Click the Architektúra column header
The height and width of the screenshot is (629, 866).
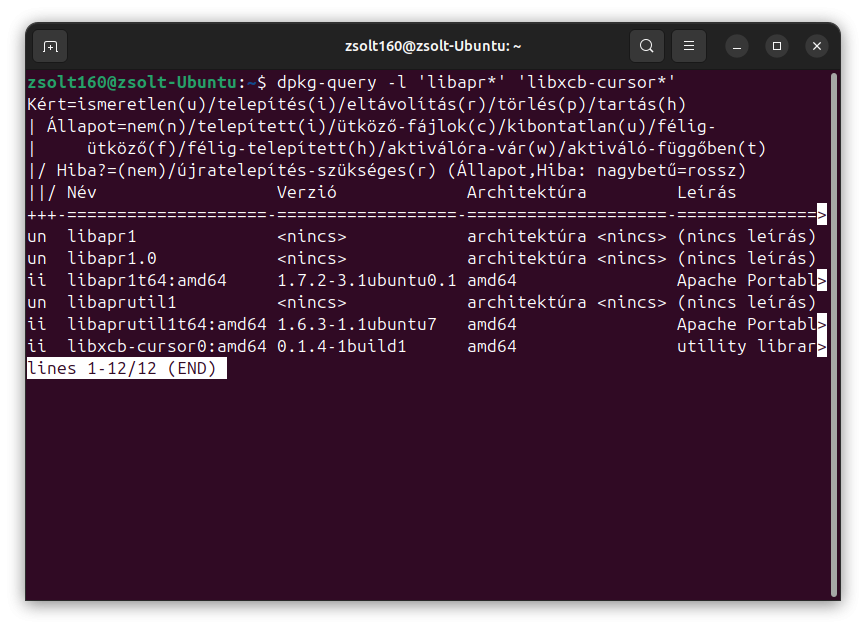(526, 193)
